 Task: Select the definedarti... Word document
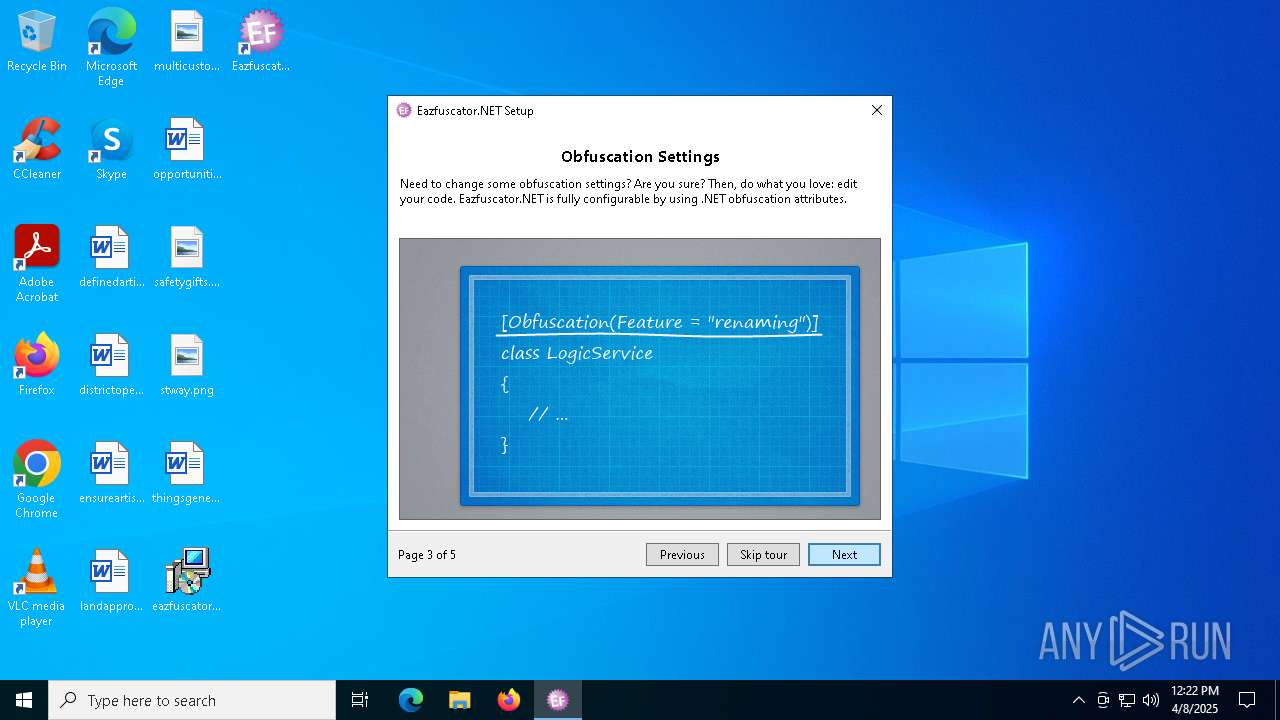(x=111, y=257)
